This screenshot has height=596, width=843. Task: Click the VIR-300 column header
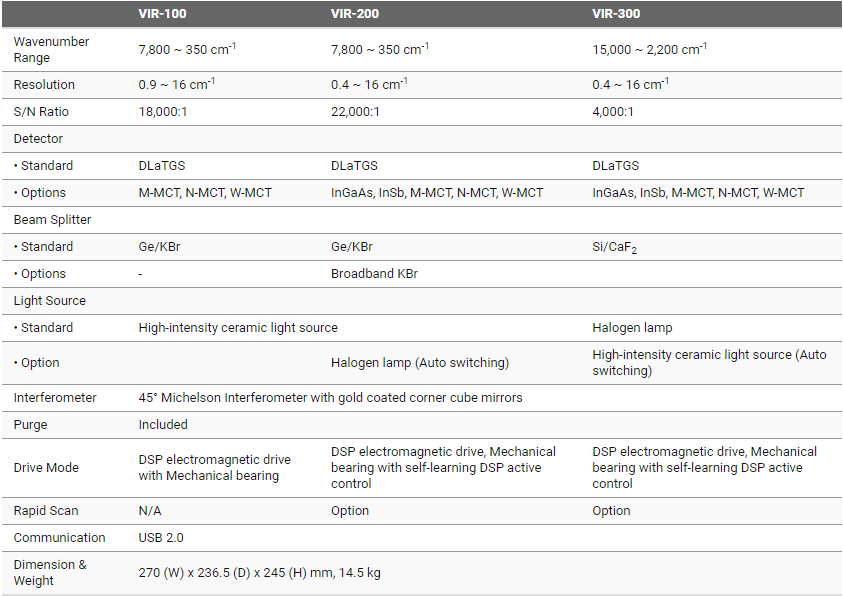(x=616, y=14)
